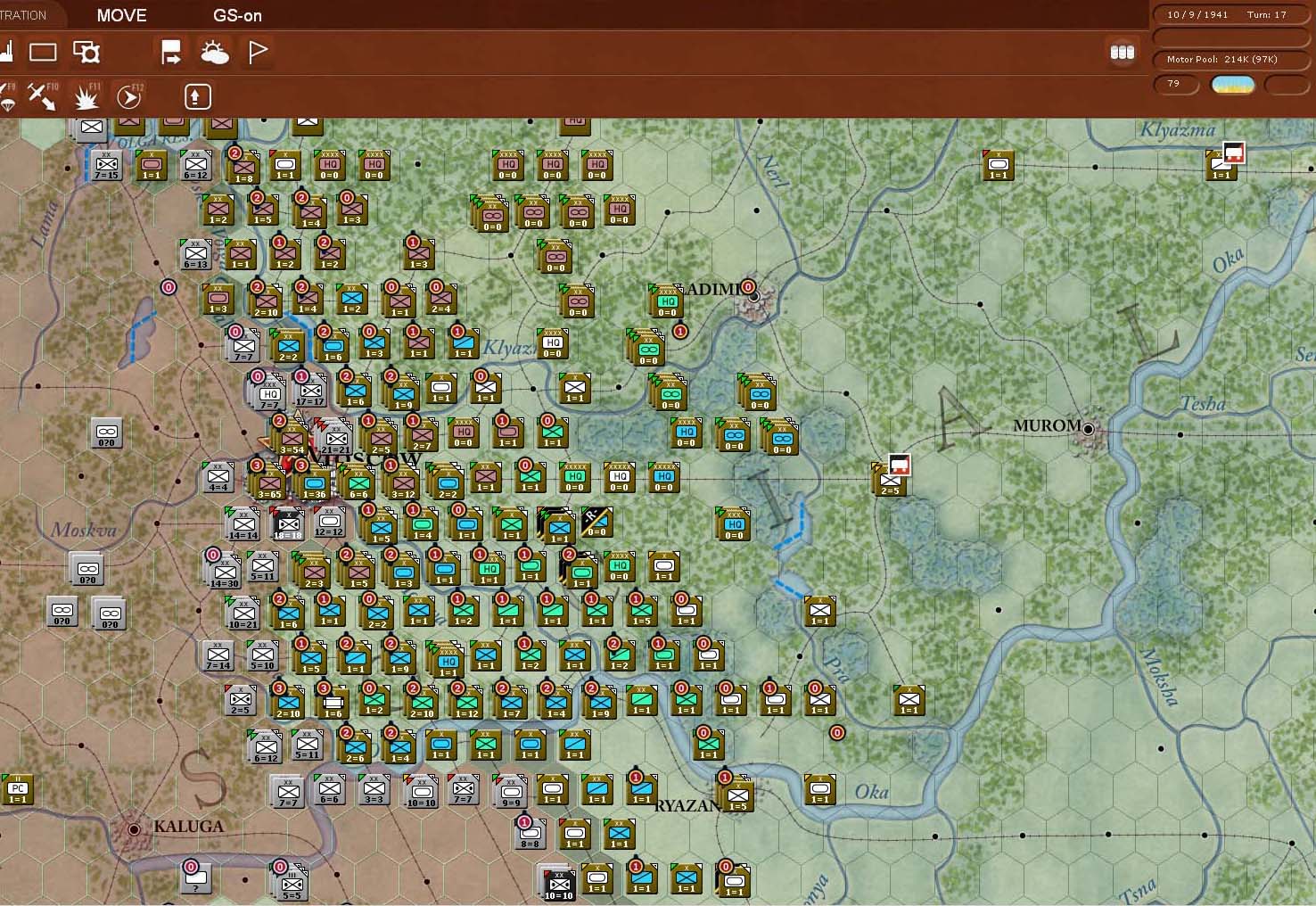Click the KALUGA city marker
The width and height of the screenshot is (1316, 906).
pos(134,829)
